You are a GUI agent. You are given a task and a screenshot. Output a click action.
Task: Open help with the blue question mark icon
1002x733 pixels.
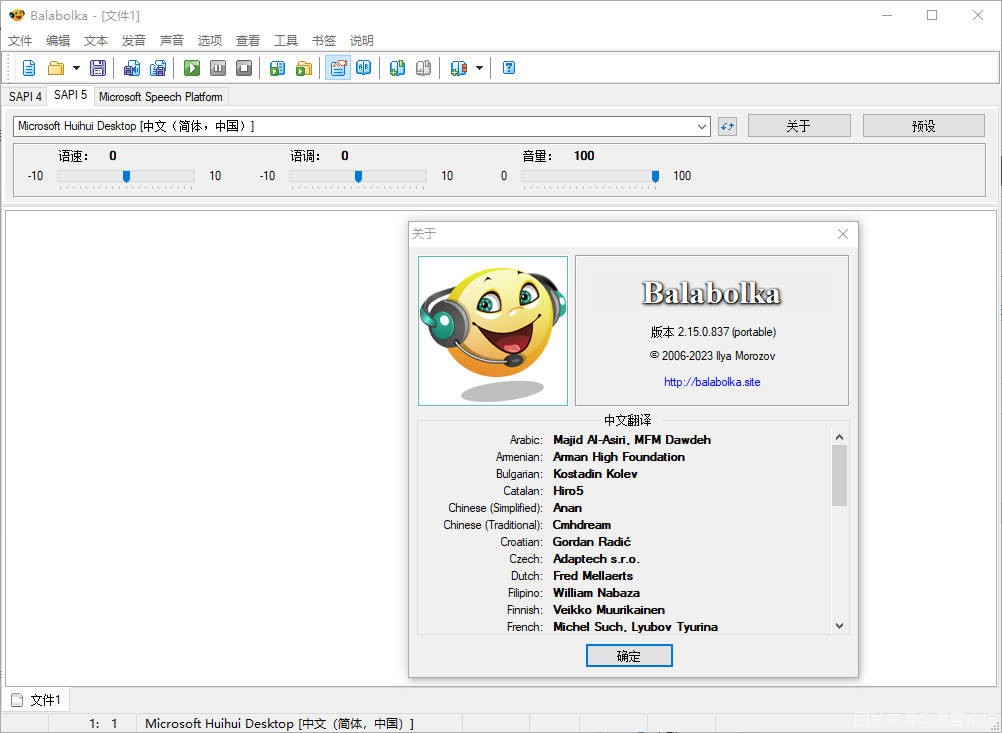click(x=509, y=68)
